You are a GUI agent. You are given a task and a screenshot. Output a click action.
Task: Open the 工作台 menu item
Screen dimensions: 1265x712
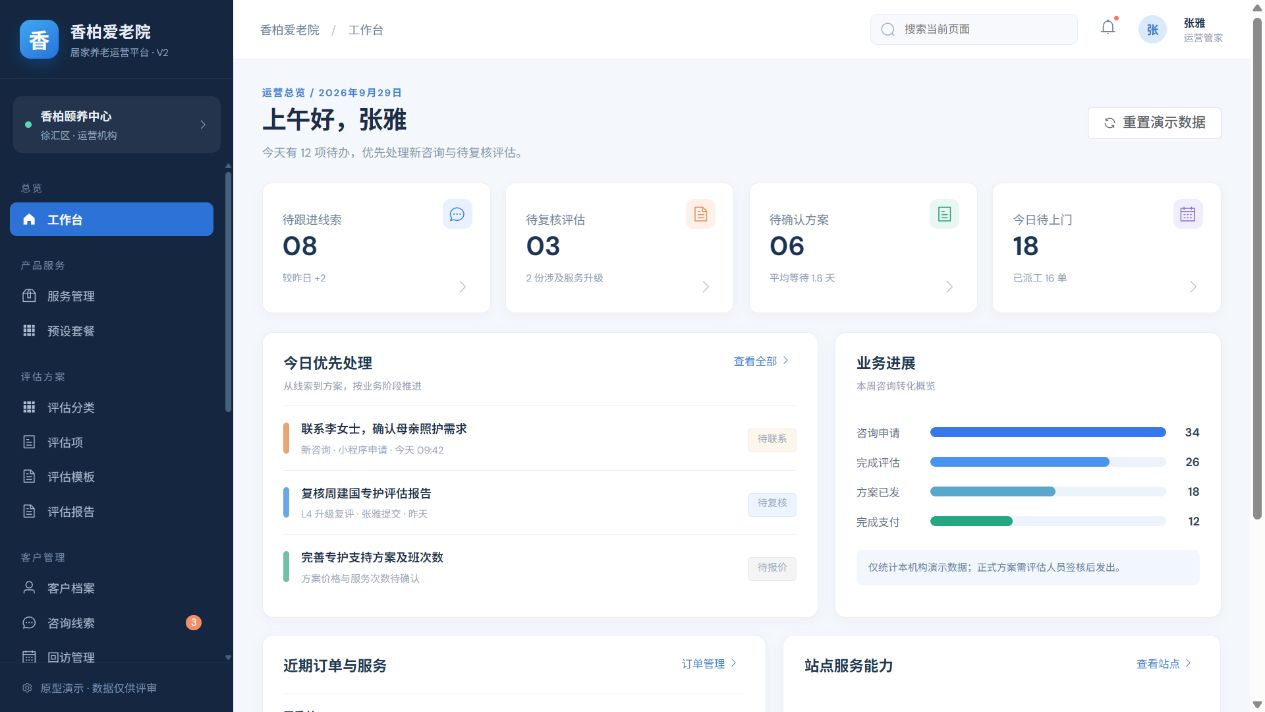112,220
